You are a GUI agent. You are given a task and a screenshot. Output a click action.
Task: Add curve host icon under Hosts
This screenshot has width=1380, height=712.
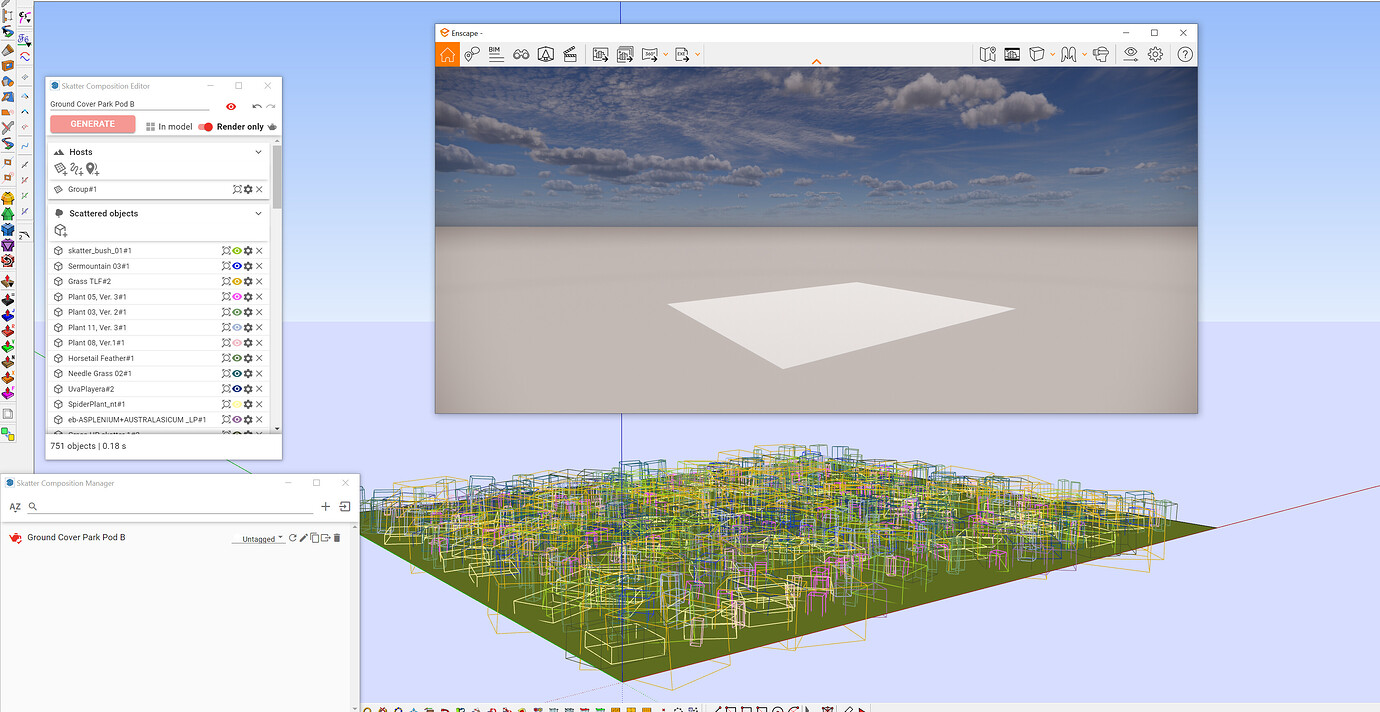point(76,169)
